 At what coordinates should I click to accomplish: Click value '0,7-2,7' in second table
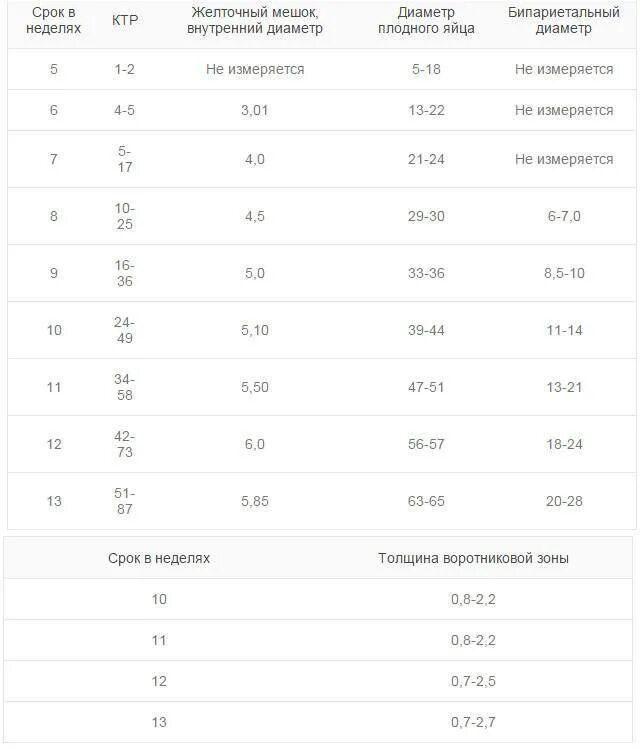pyautogui.click(x=473, y=722)
